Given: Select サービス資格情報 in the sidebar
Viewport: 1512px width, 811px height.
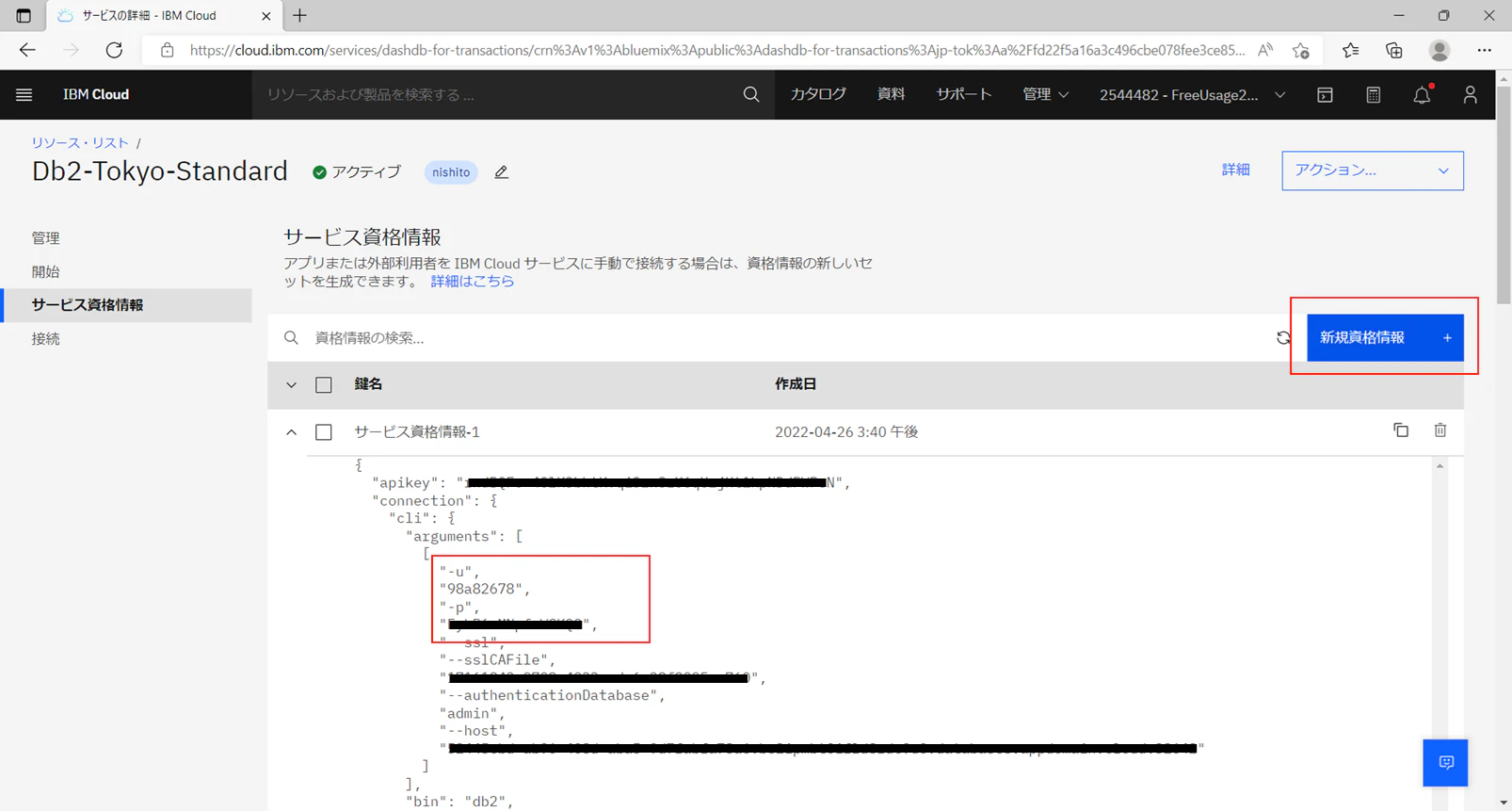Looking at the screenshot, I should [126, 305].
